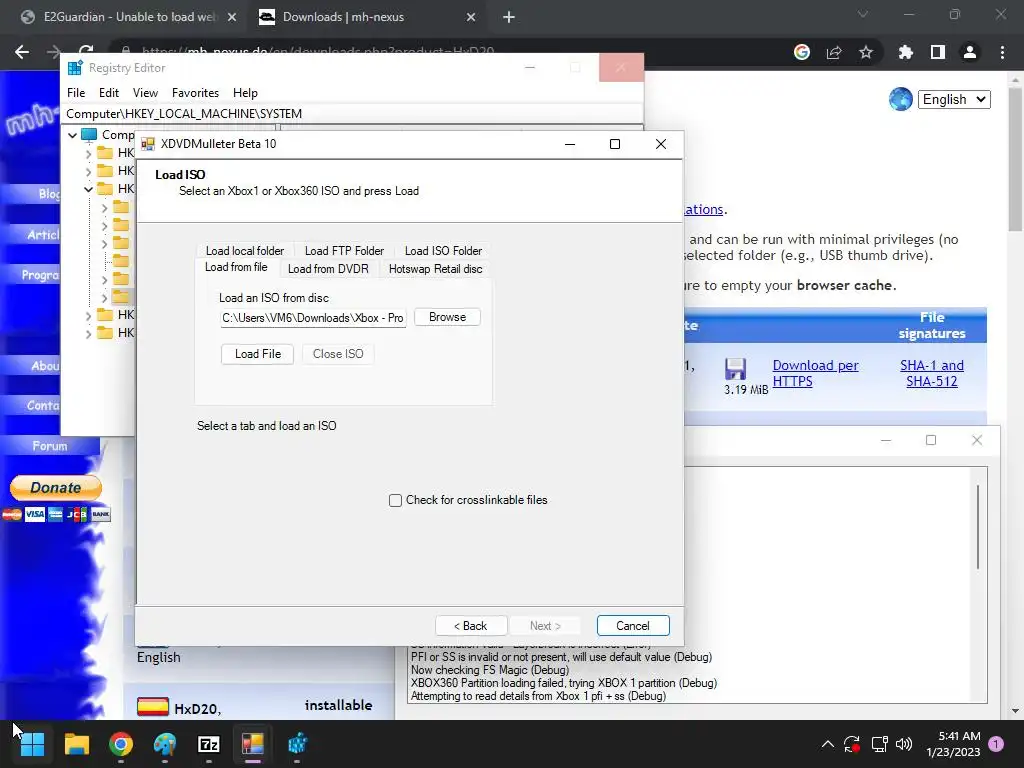Open XDVDMulleter taskbar icon

pos(253,744)
